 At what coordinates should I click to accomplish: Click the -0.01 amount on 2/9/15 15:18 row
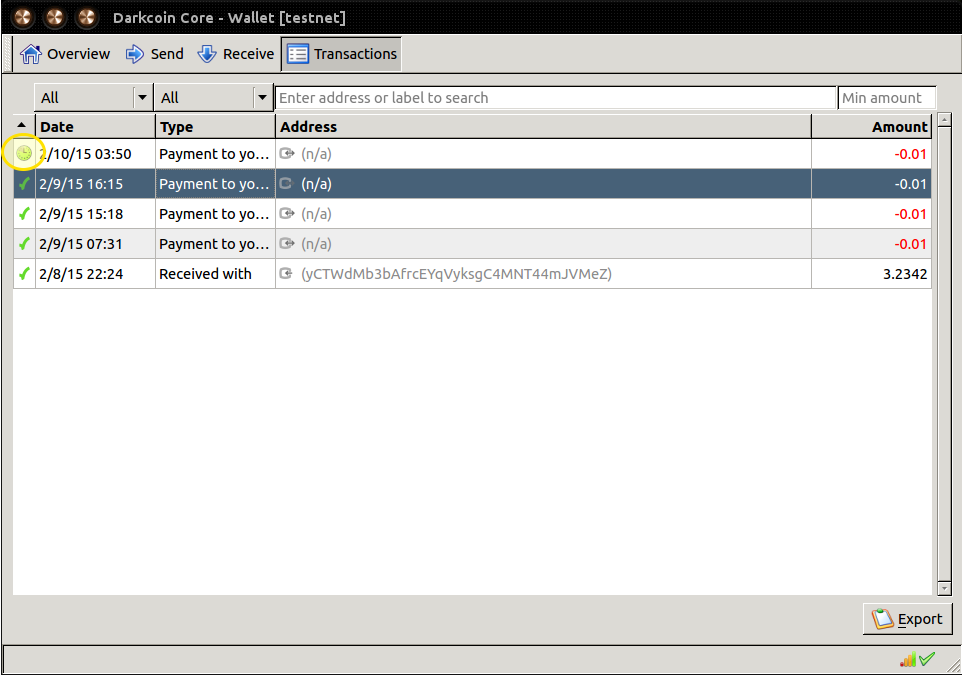point(910,214)
